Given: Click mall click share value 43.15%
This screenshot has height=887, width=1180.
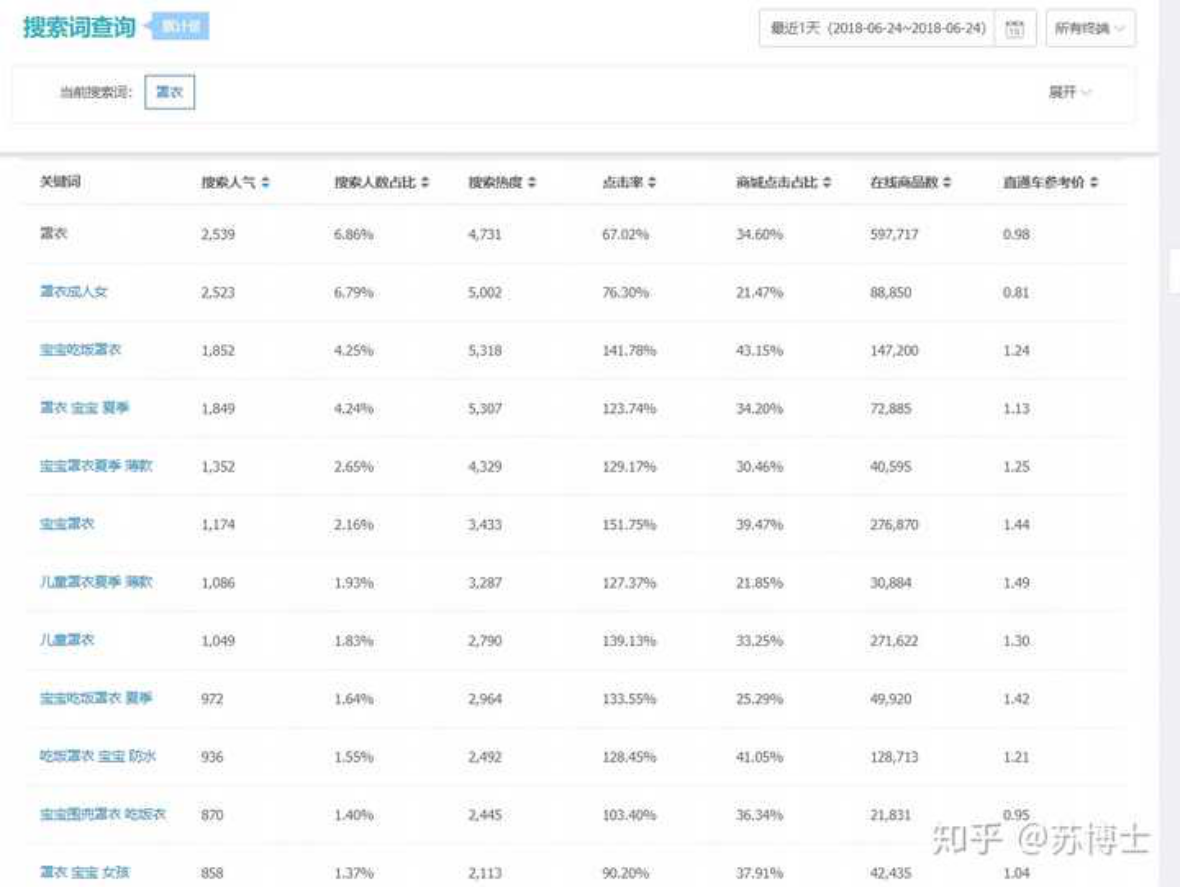Looking at the screenshot, I should coord(759,350).
